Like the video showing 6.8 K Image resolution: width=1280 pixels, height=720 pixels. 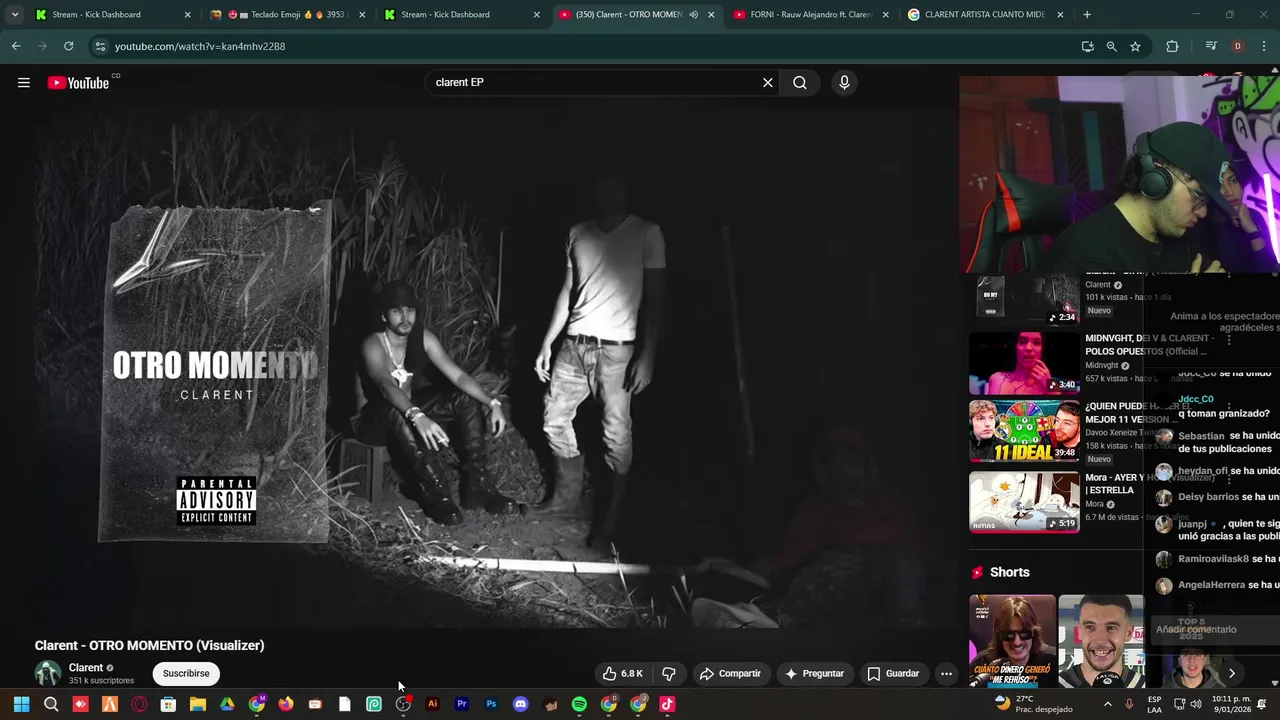pyautogui.click(x=622, y=674)
